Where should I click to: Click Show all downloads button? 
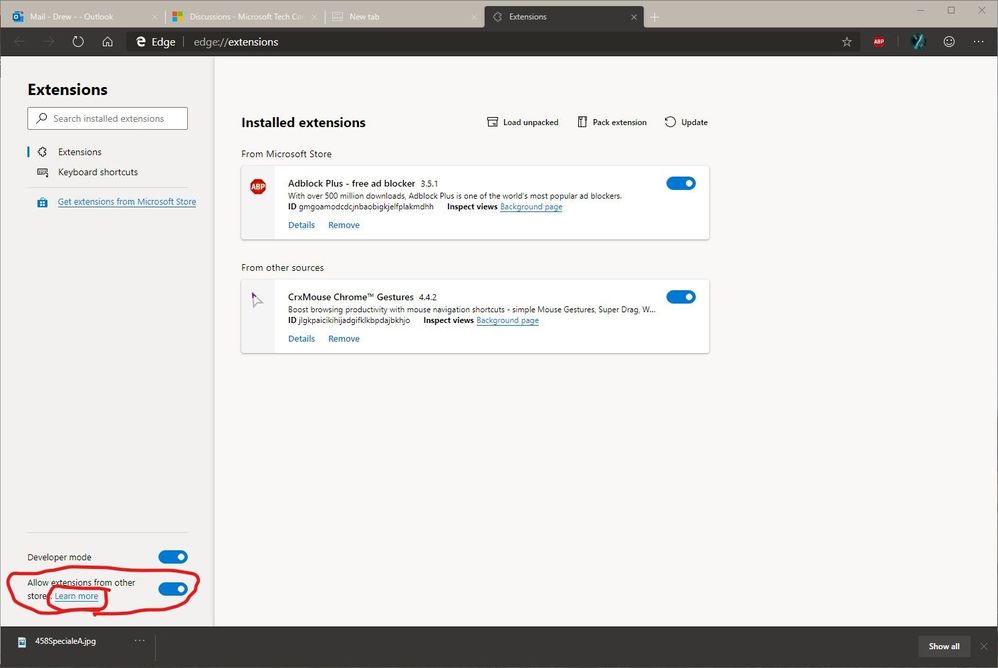(944, 646)
